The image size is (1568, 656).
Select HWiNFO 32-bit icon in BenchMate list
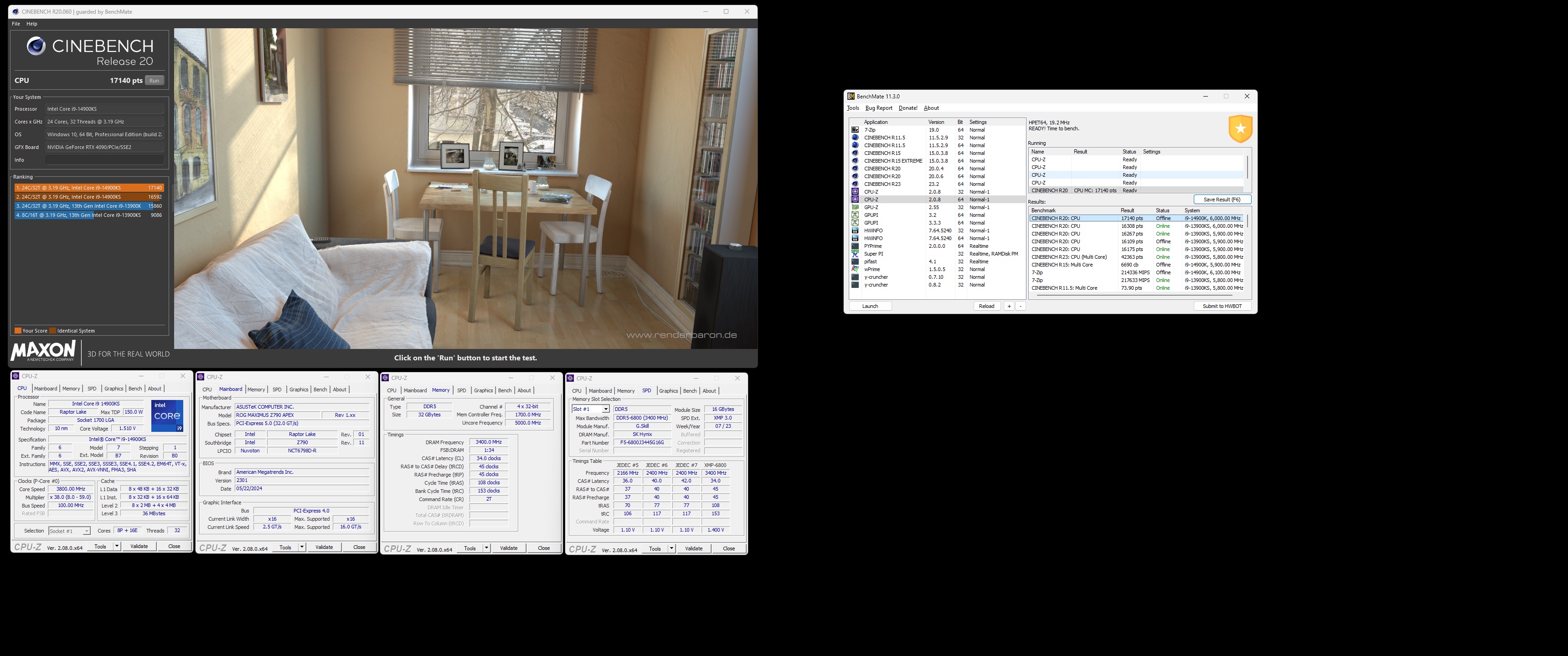(855, 231)
